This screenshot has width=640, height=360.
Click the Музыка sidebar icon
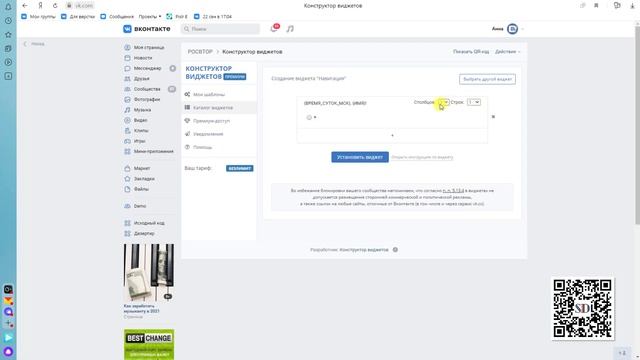tap(127, 110)
